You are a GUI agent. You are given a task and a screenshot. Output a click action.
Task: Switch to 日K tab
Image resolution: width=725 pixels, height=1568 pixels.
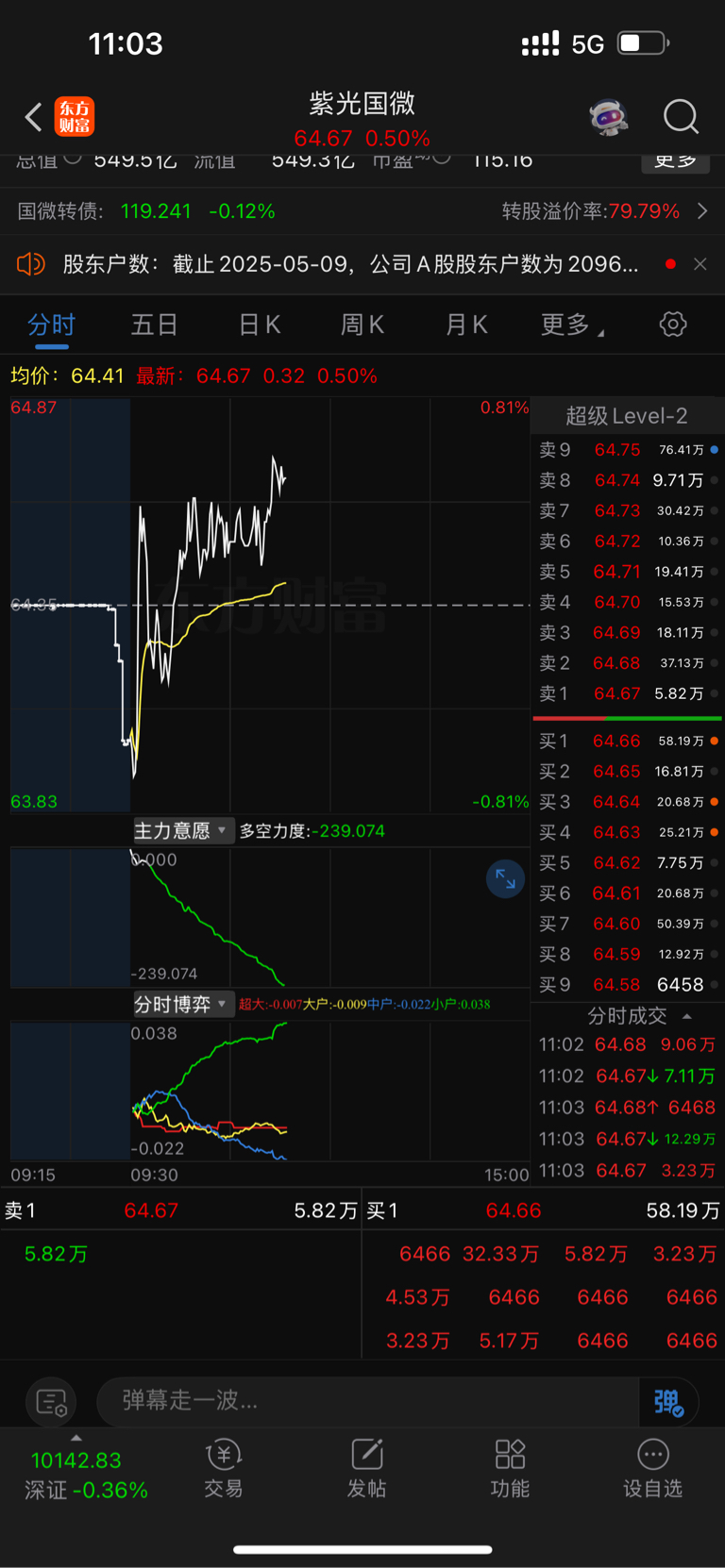tap(260, 325)
